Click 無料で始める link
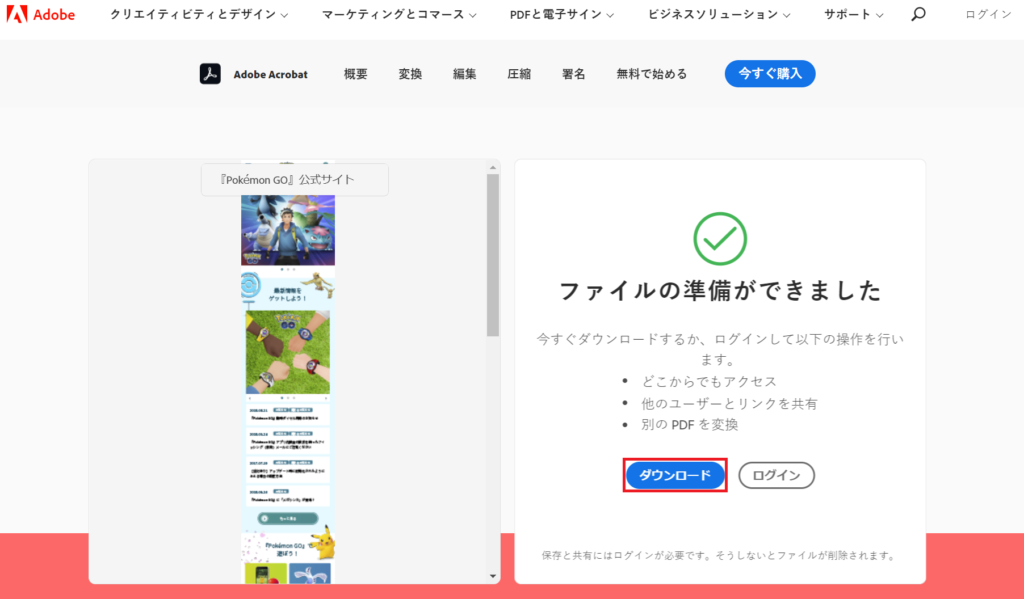 [651, 74]
